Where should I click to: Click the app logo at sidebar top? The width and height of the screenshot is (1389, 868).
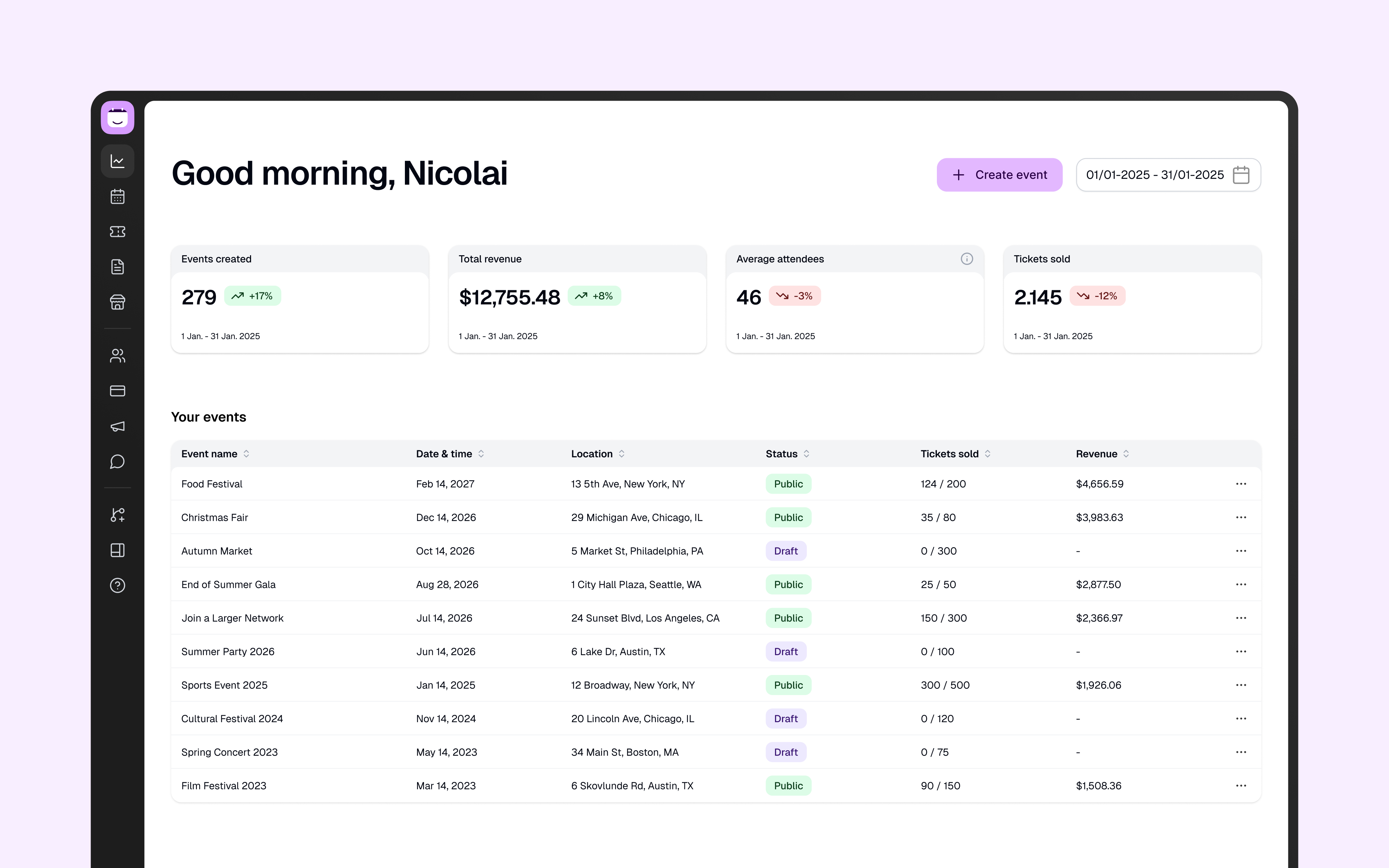pos(118,118)
